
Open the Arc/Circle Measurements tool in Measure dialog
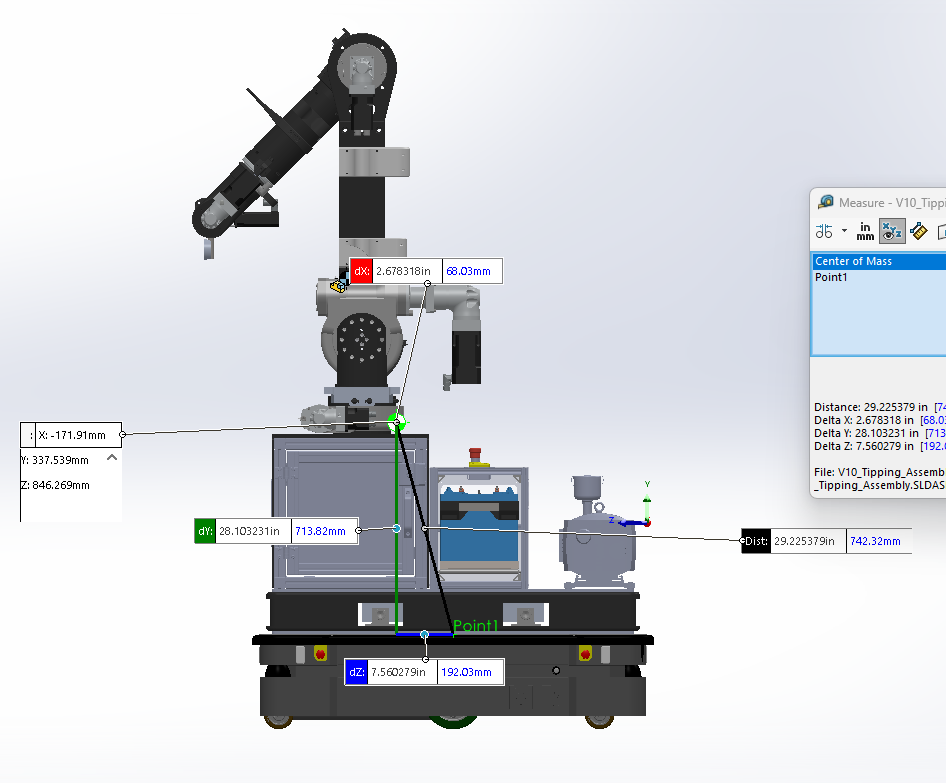[x=824, y=230]
